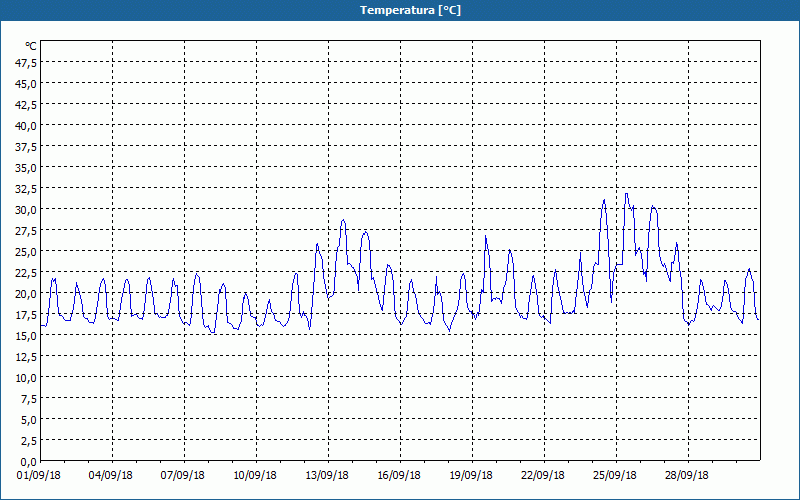Click the 45,0 y-axis label
800x500 pixels.
[x=26, y=84]
